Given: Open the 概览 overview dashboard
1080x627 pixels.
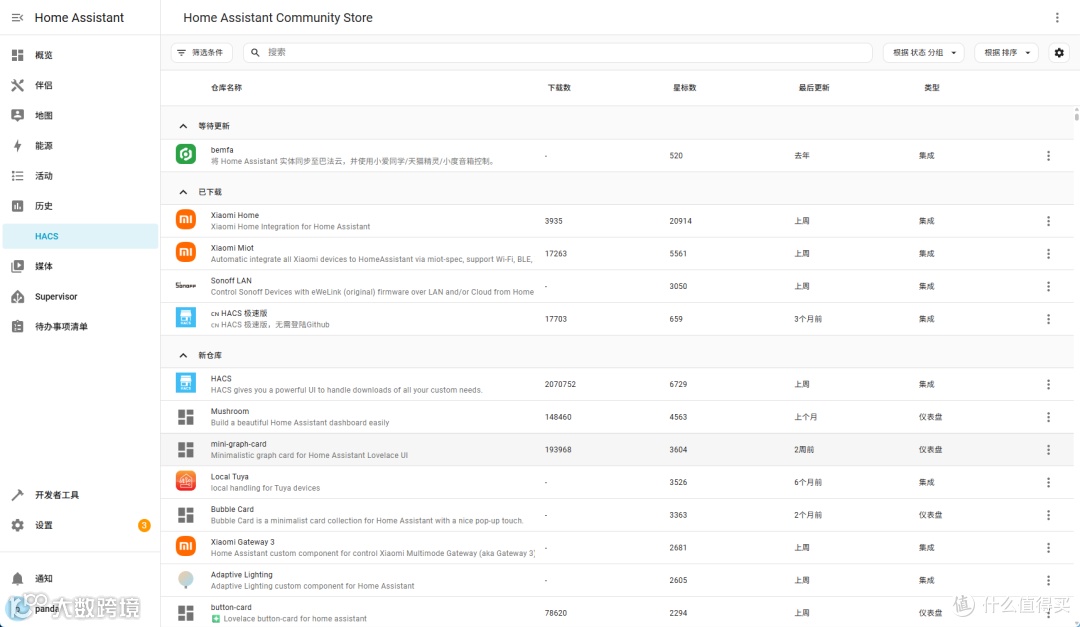Looking at the screenshot, I should pos(80,55).
